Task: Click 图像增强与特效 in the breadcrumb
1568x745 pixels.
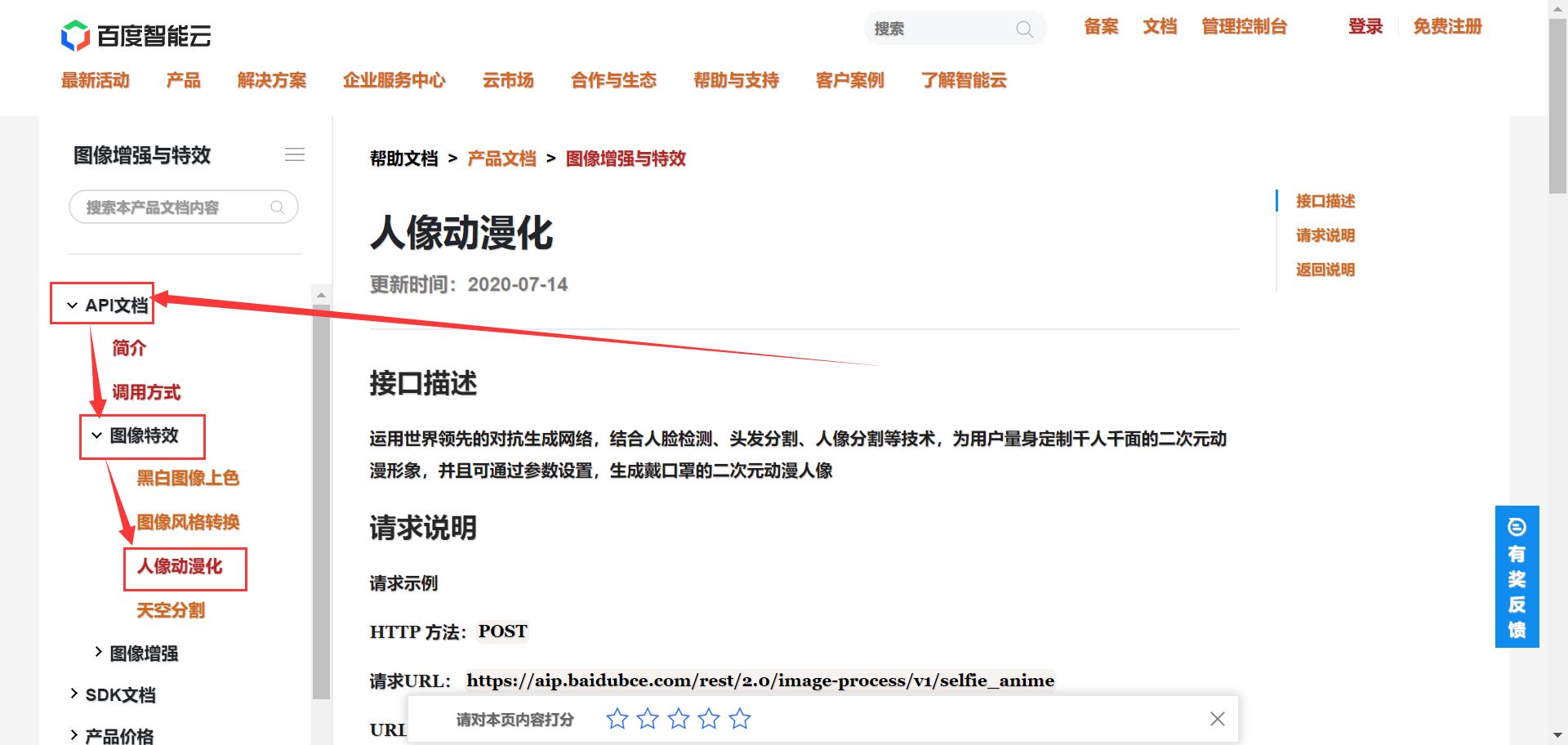Action: click(x=626, y=158)
